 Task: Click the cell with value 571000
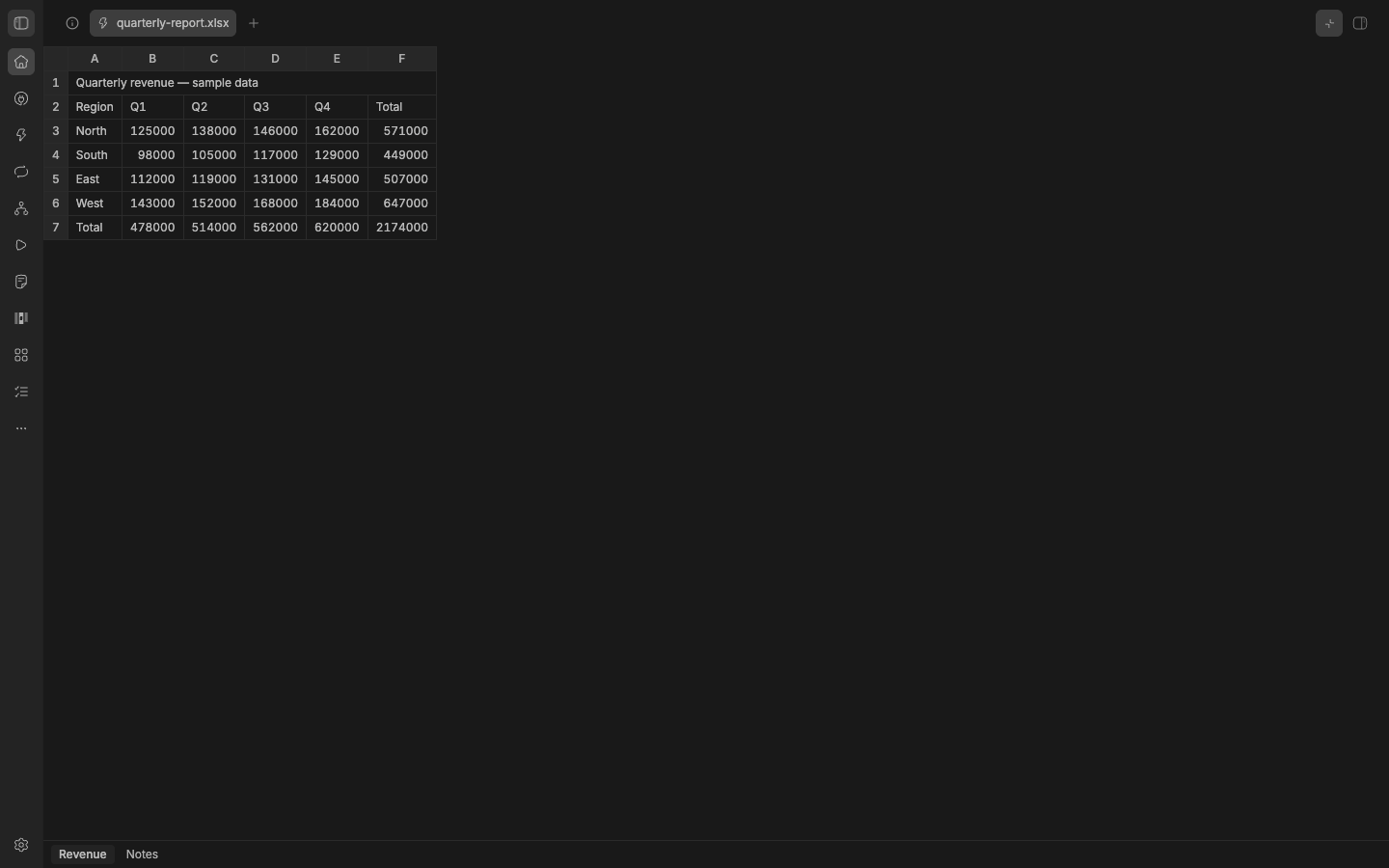[x=402, y=131]
